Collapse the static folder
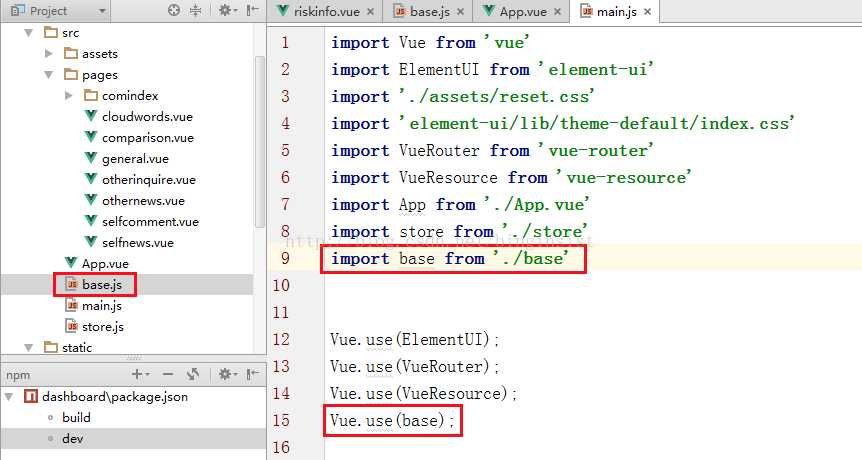The height and width of the screenshot is (460, 862). (29, 347)
